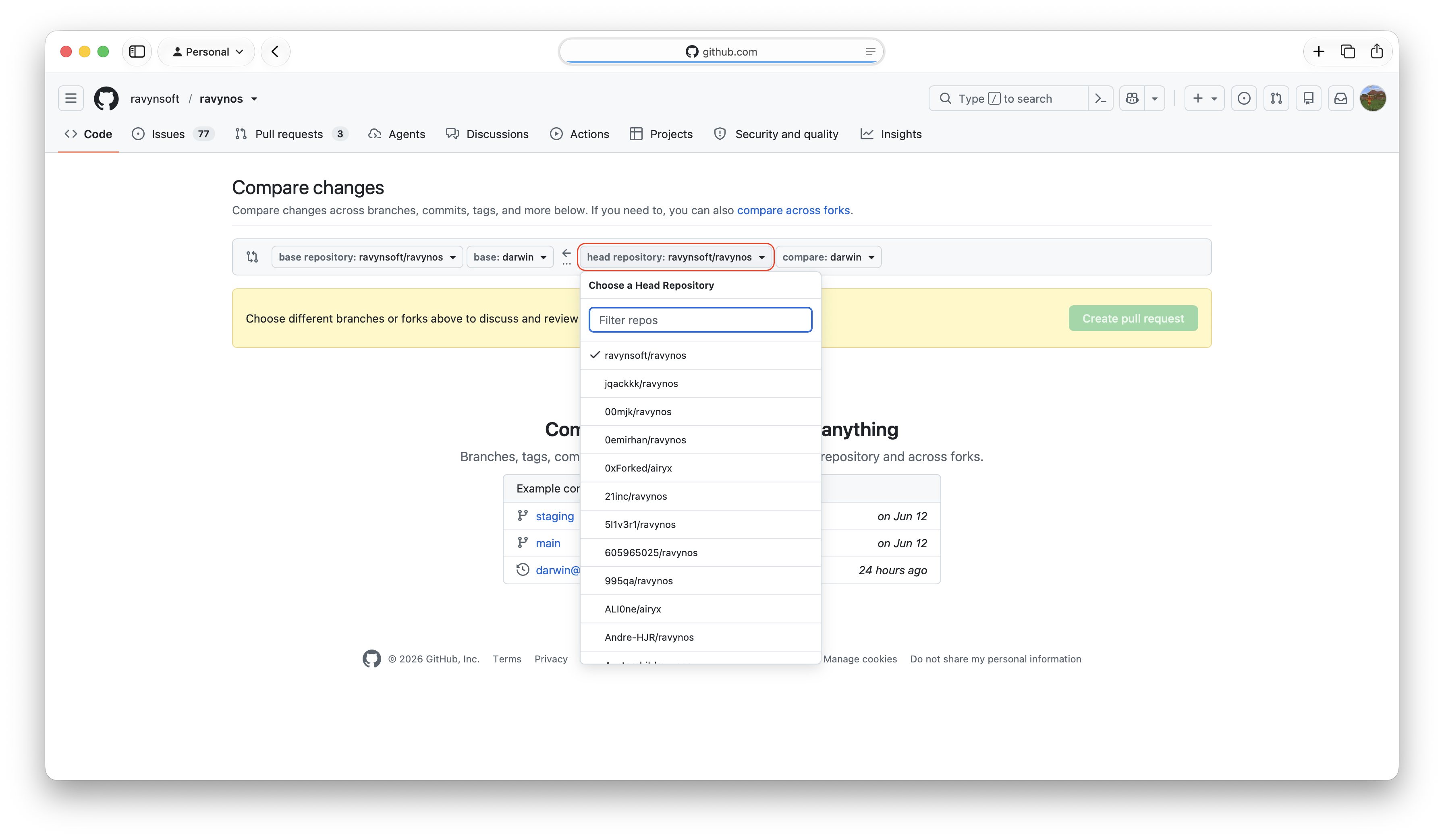Image resolution: width=1444 pixels, height=840 pixels.
Task: Switch to the Actions tab
Action: 579,134
